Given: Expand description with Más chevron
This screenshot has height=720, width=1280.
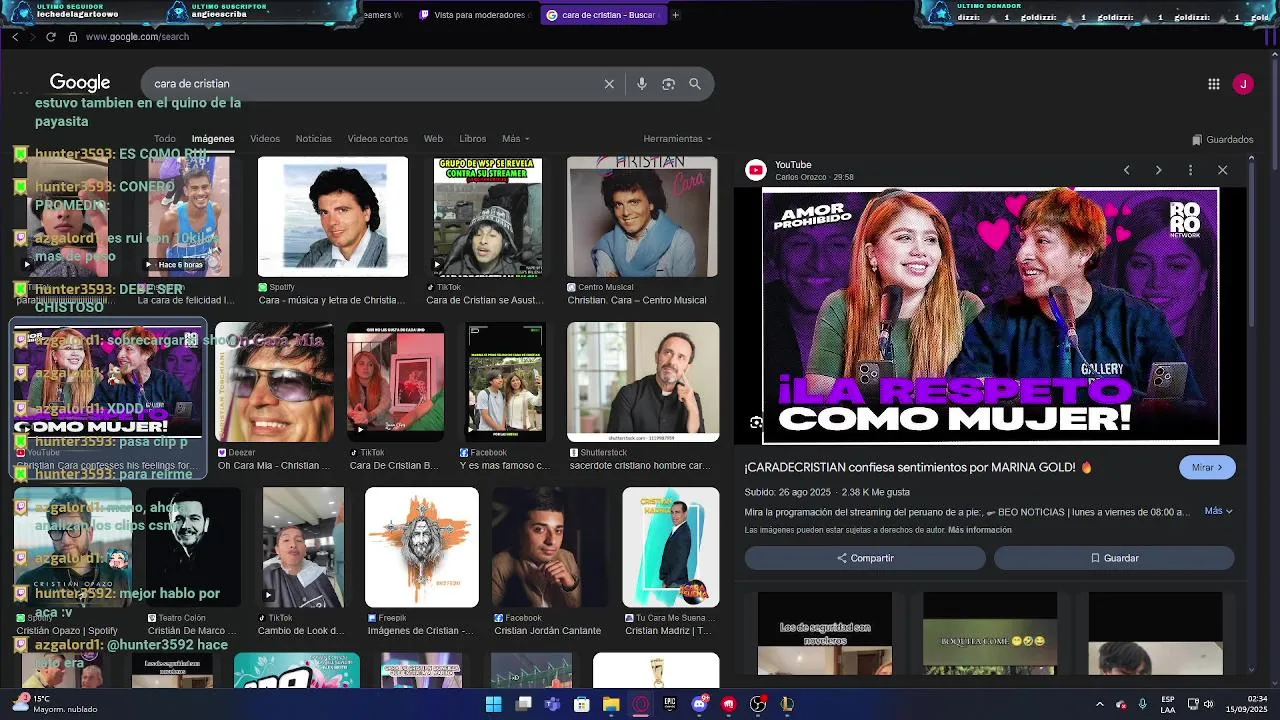Looking at the screenshot, I should 1218,511.
